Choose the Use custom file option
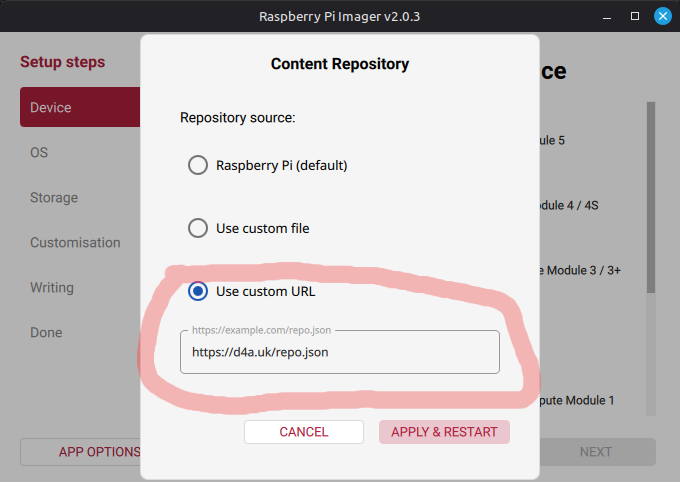Image resolution: width=680 pixels, height=482 pixels. 198,228
